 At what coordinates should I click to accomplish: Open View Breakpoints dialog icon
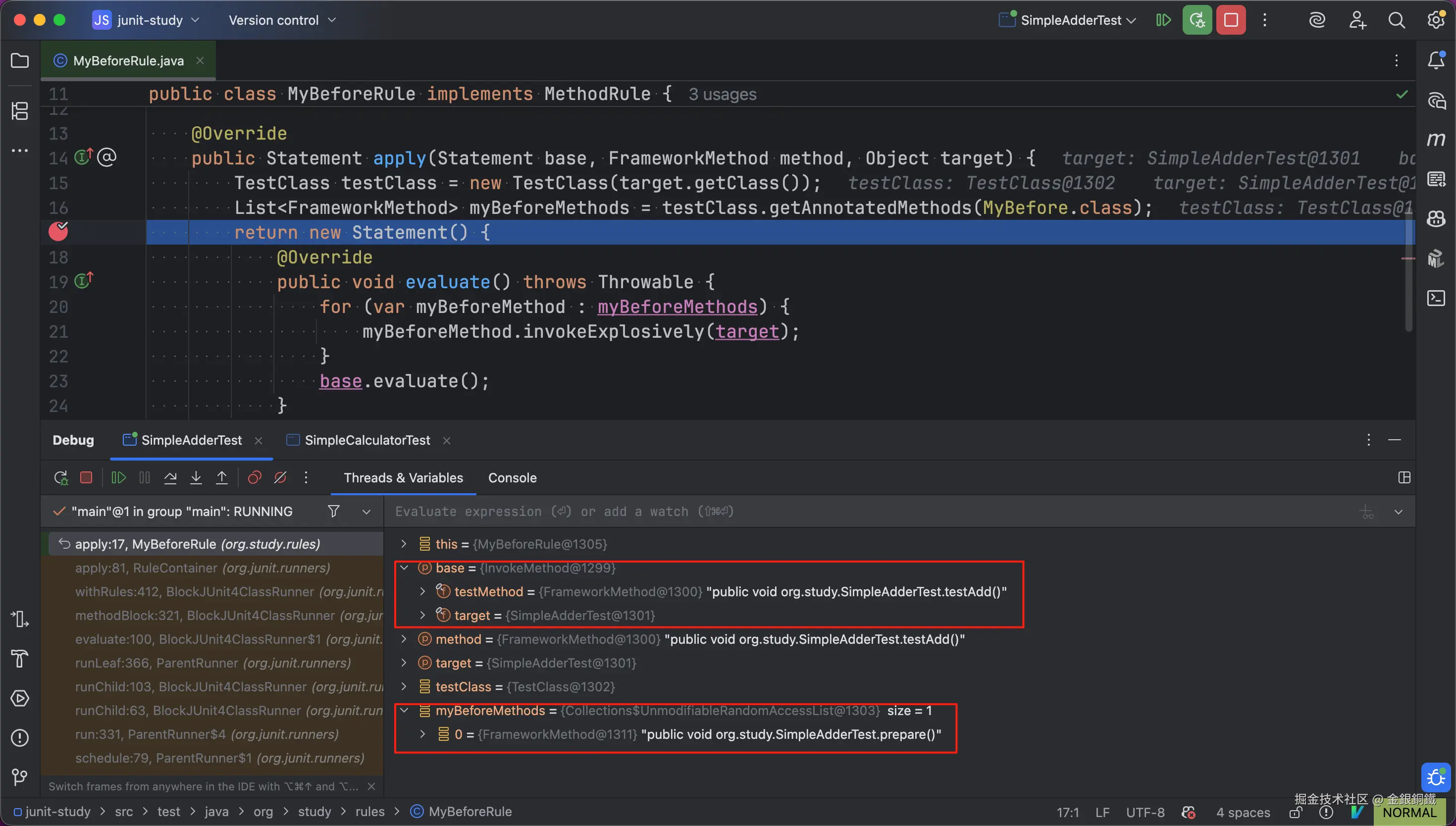(254, 478)
